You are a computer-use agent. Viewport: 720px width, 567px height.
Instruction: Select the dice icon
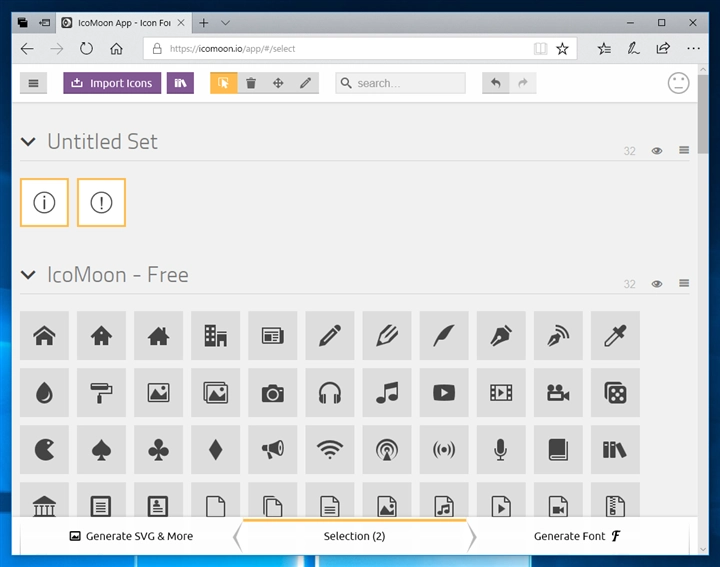(615, 393)
